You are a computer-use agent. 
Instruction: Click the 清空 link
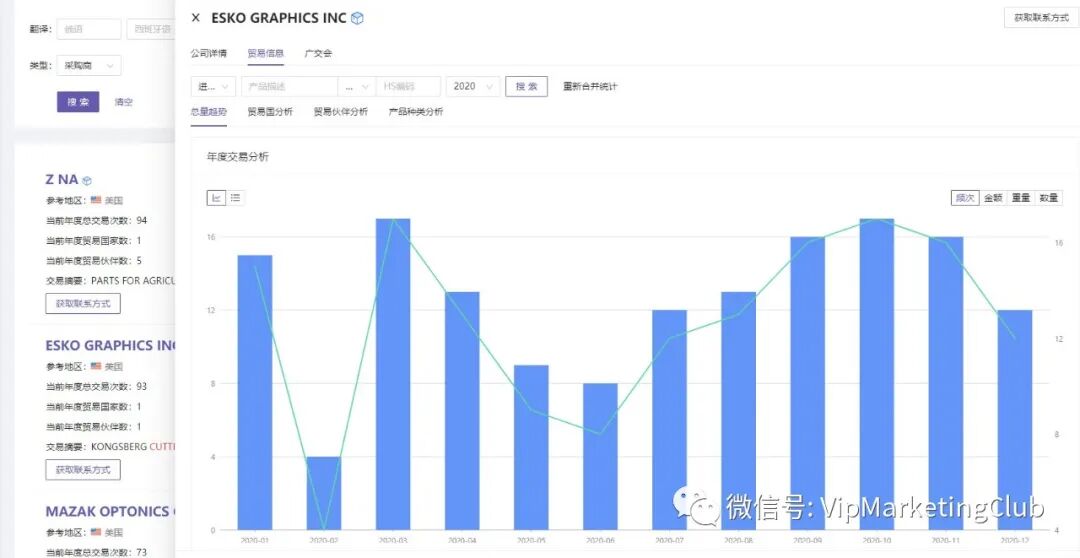point(124,102)
